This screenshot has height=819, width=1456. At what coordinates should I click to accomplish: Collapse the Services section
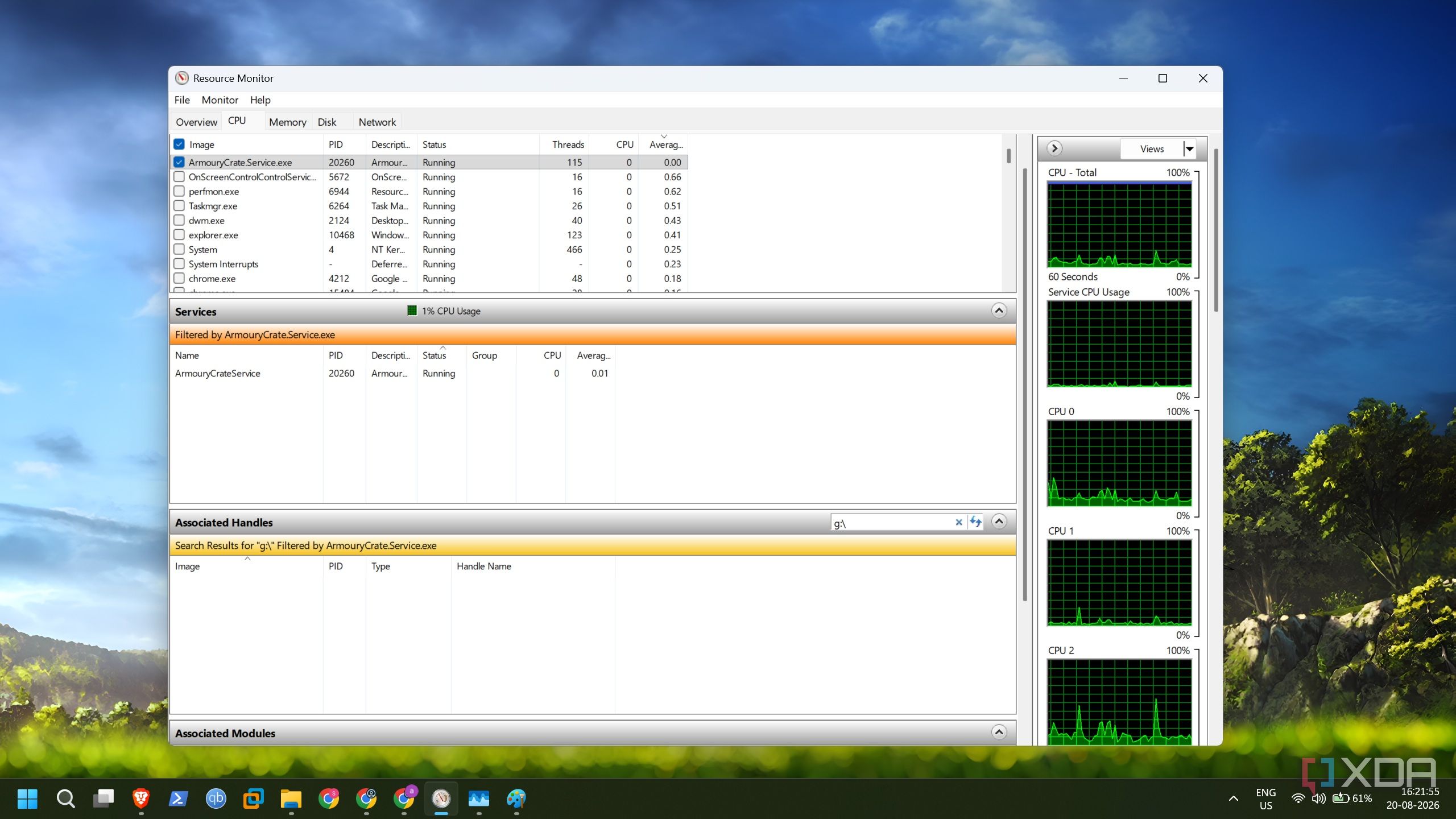[999, 311]
